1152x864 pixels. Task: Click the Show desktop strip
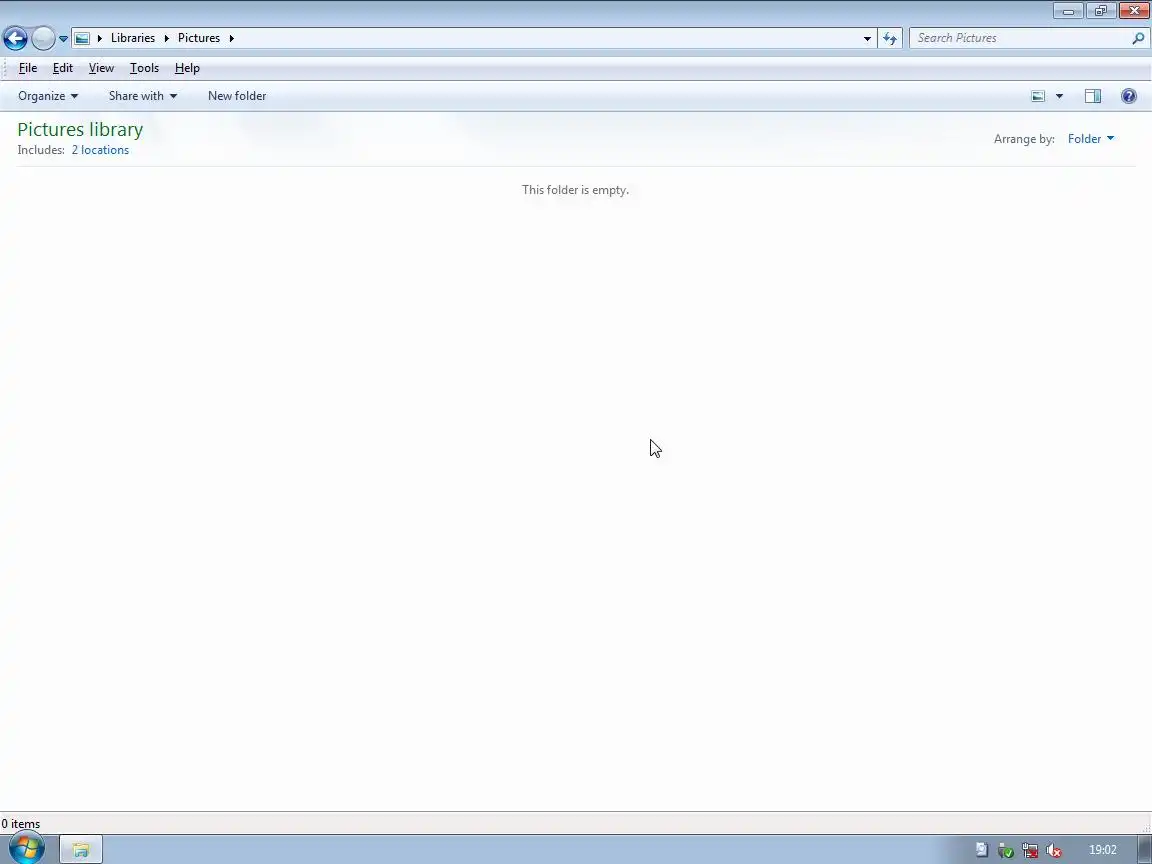point(1145,850)
